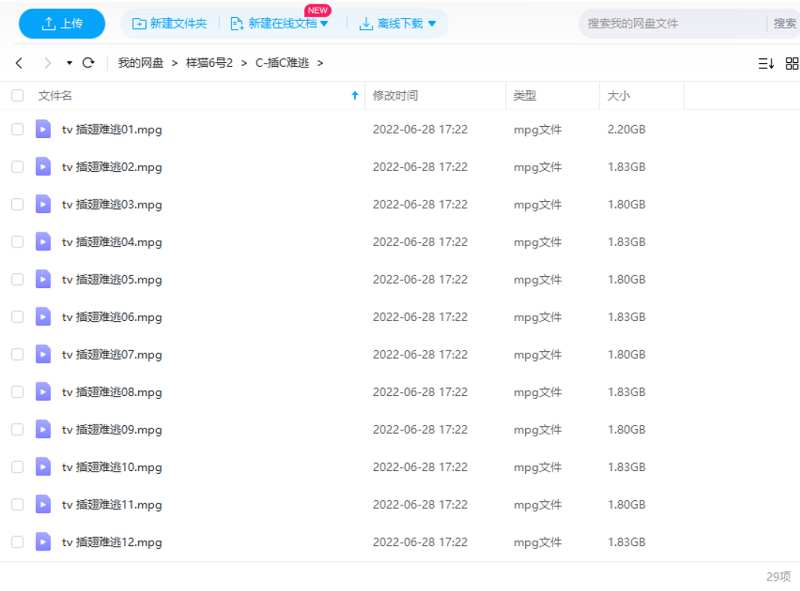Refresh the current folder listing

pos(88,63)
